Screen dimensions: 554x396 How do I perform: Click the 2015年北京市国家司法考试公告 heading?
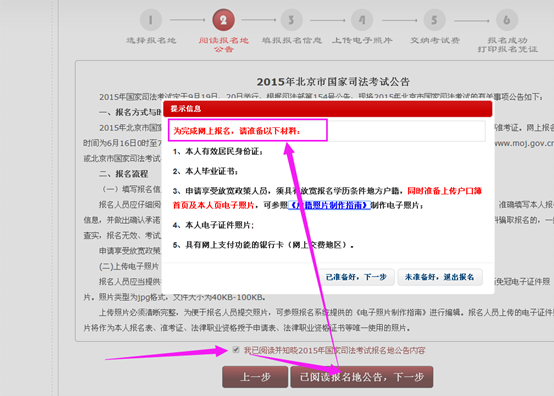coord(333,82)
